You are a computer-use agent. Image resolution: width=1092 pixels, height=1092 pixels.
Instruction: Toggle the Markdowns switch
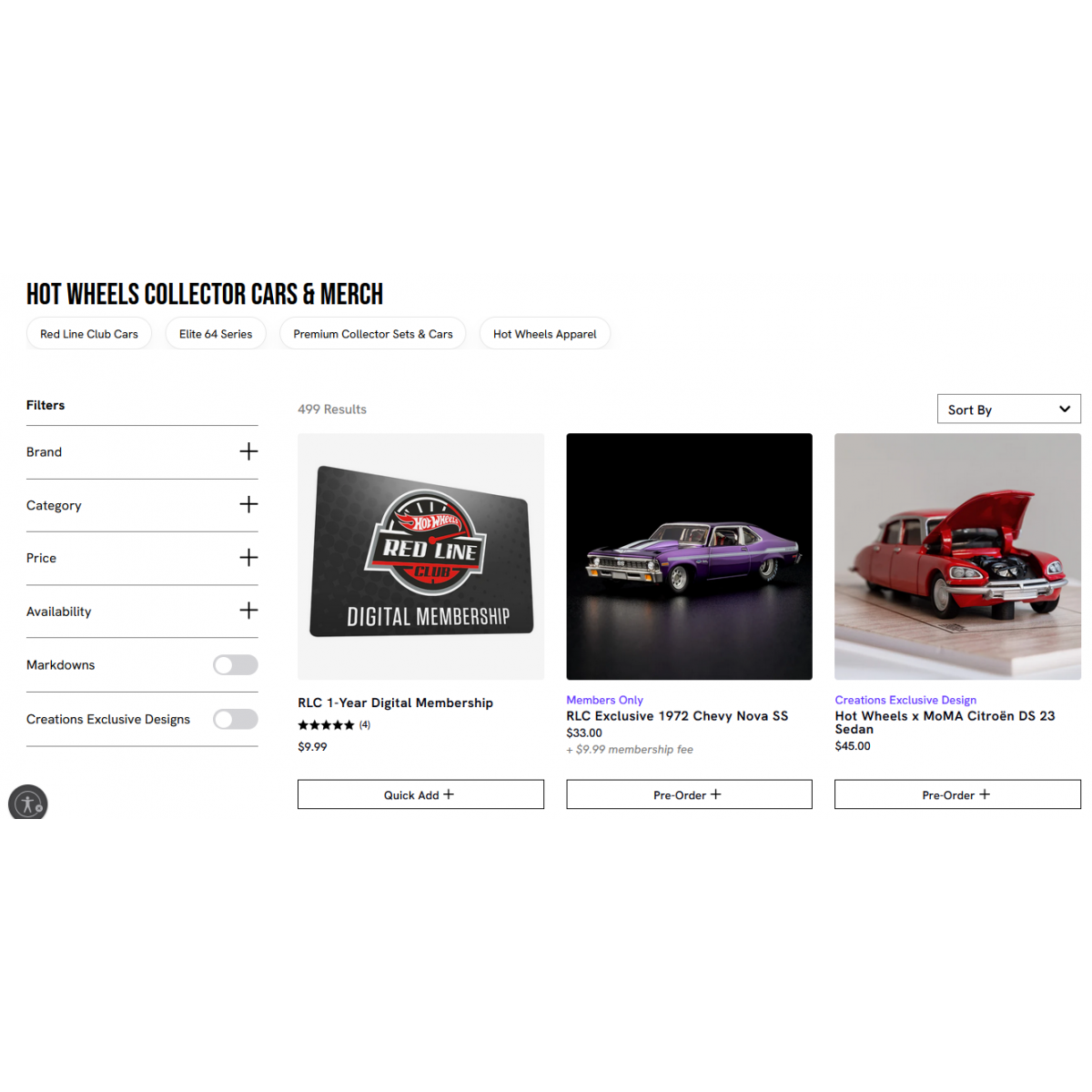(236, 665)
